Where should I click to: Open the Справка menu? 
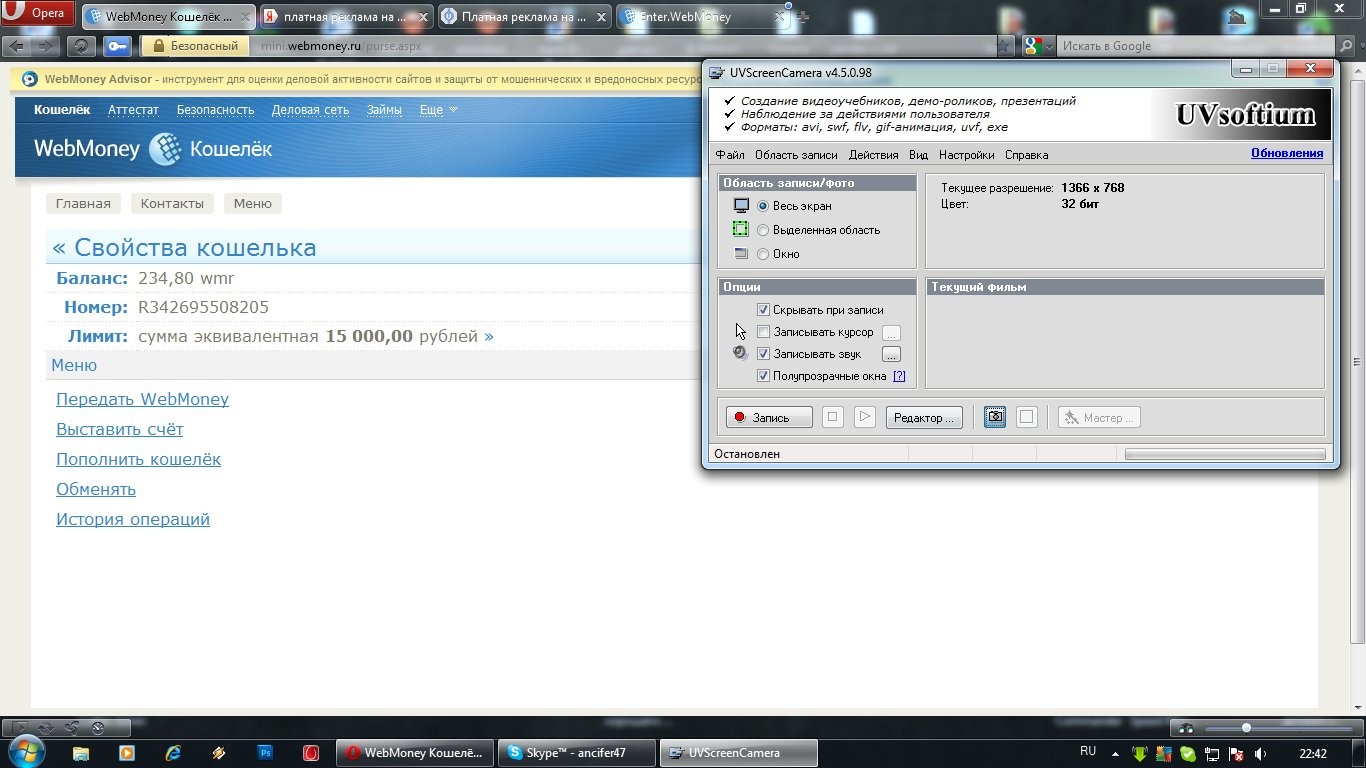point(1026,155)
